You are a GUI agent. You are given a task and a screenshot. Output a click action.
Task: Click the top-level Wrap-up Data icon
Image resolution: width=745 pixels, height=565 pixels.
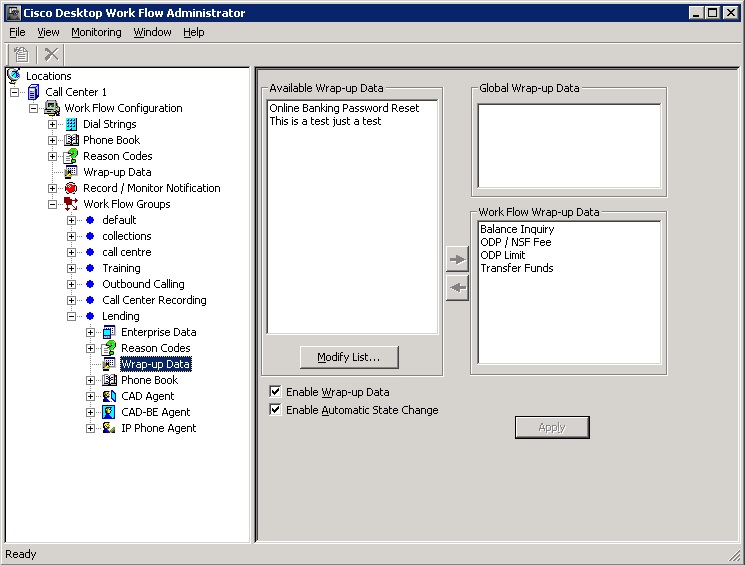point(71,172)
